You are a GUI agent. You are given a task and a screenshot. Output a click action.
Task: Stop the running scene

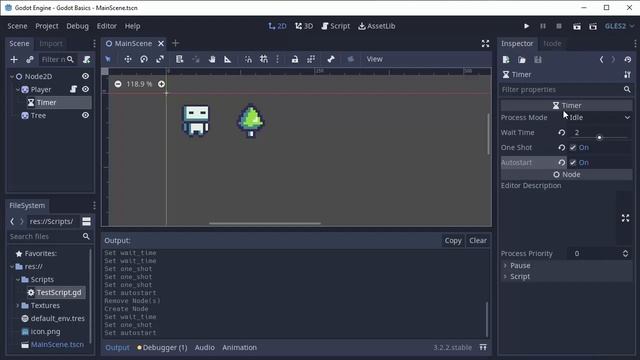(x=559, y=26)
